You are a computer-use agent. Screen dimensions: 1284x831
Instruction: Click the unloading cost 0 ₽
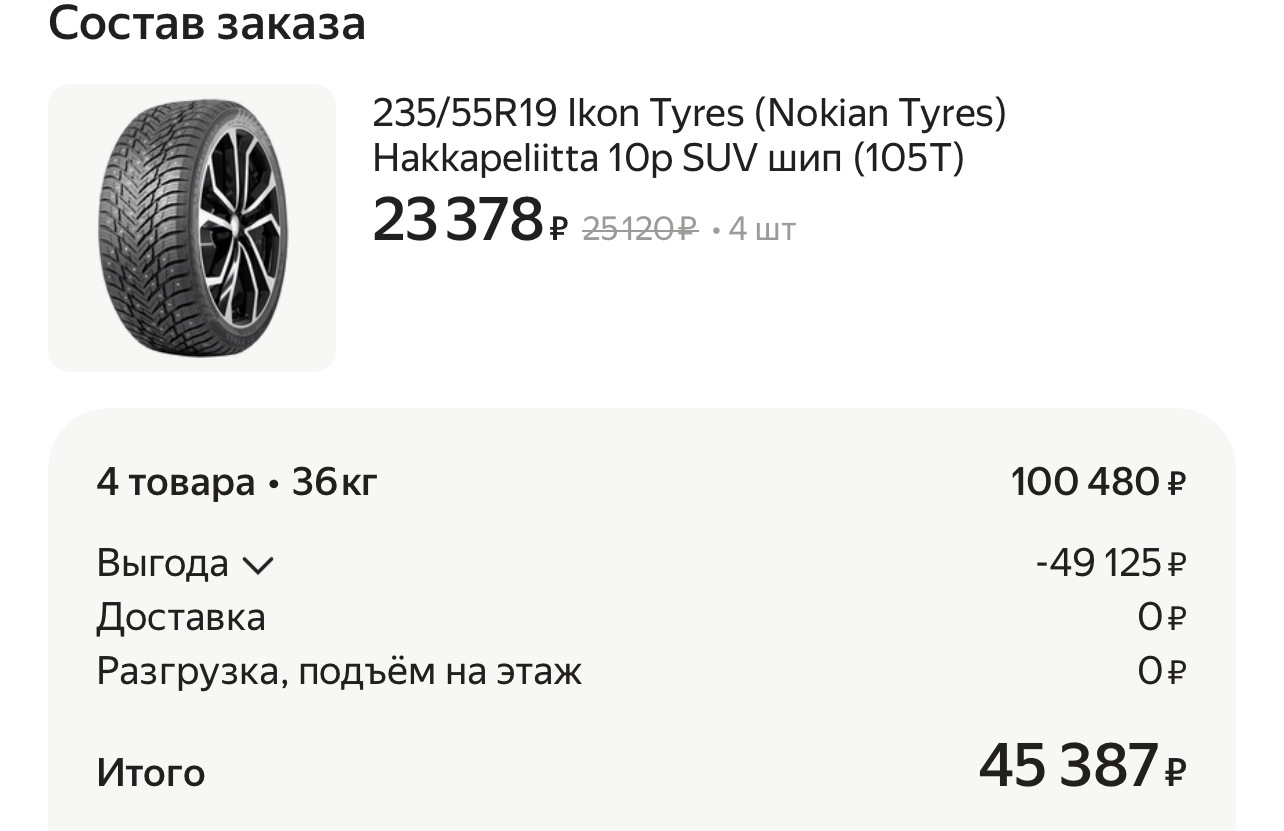pos(1161,672)
